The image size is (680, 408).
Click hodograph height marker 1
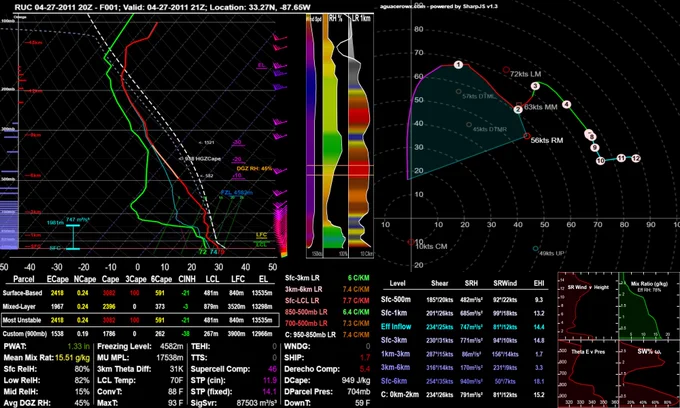tap(458, 65)
